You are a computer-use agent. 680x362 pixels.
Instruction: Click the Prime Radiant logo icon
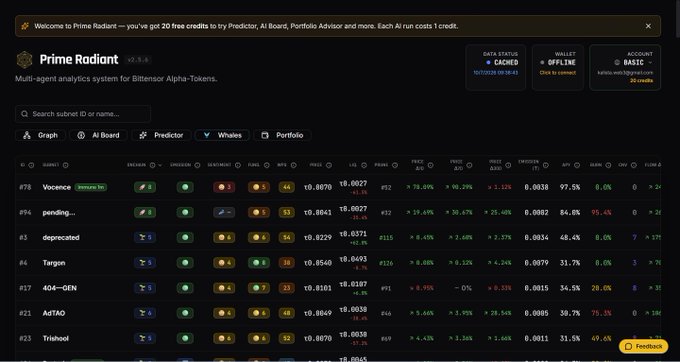25,60
